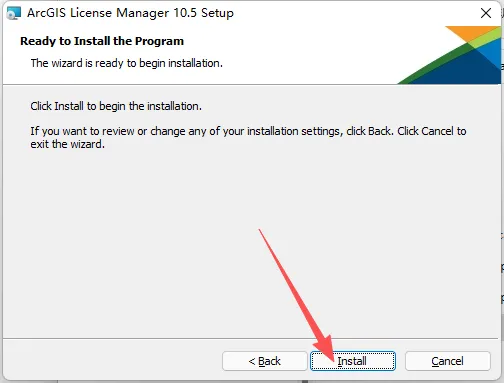The height and width of the screenshot is (383, 504).
Task: Close the ArcGIS License Manager Setup window
Action: (486, 13)
